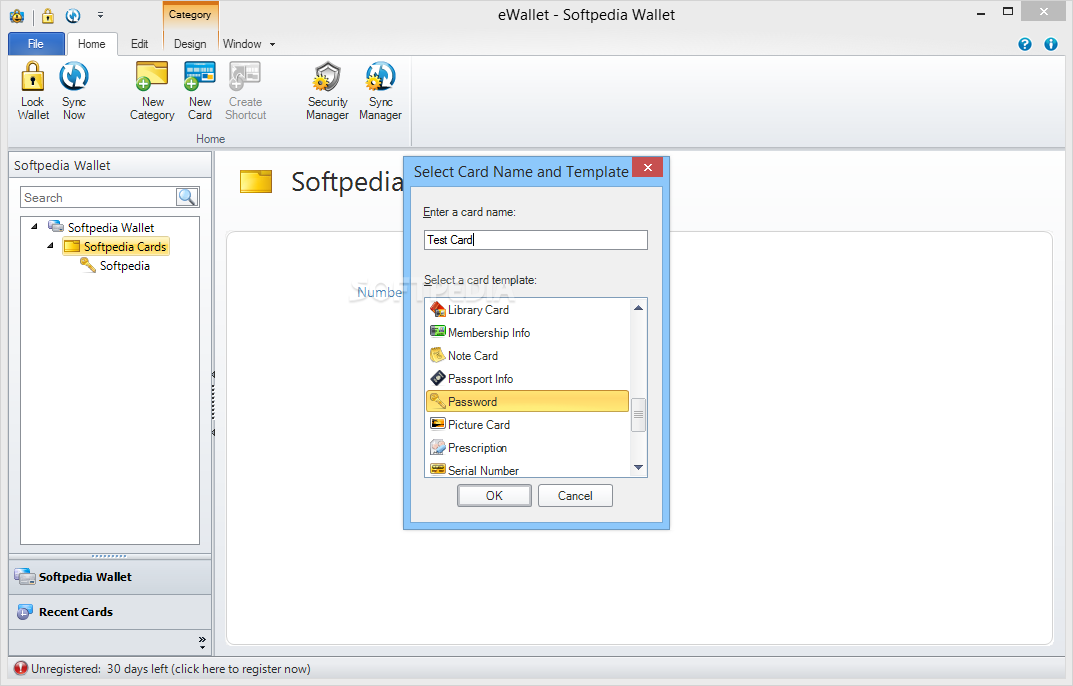This screenshot has width=1073, height=686.
Task: Click the Recent Cards pane icon
Action: point(25,611)
